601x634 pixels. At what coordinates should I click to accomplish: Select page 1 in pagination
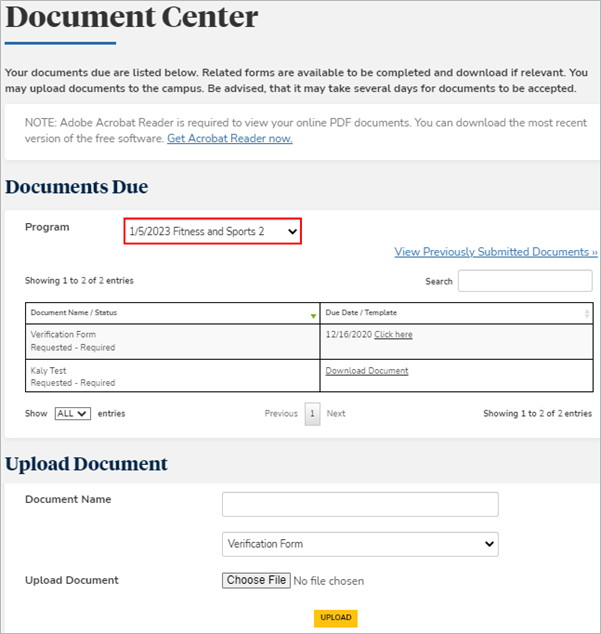[312, 414]
